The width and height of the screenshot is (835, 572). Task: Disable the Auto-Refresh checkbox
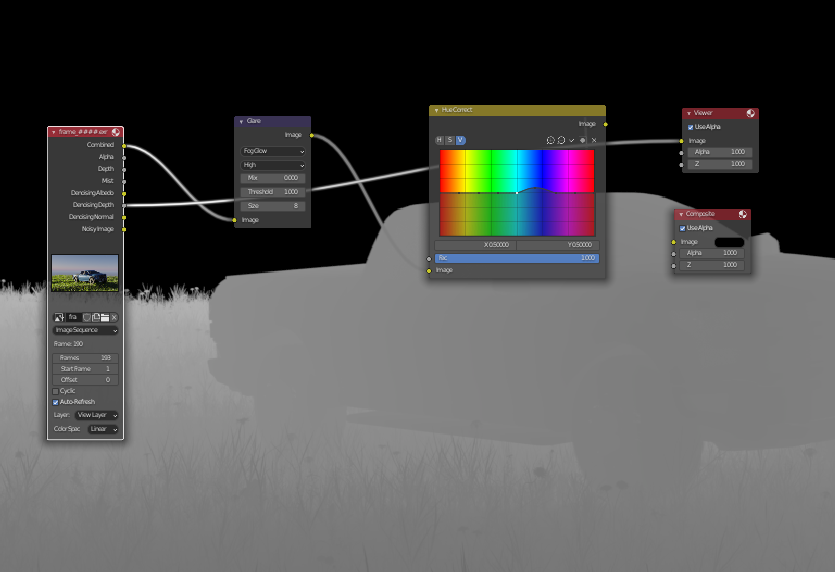pyautogui.click(x=55, y=403)
